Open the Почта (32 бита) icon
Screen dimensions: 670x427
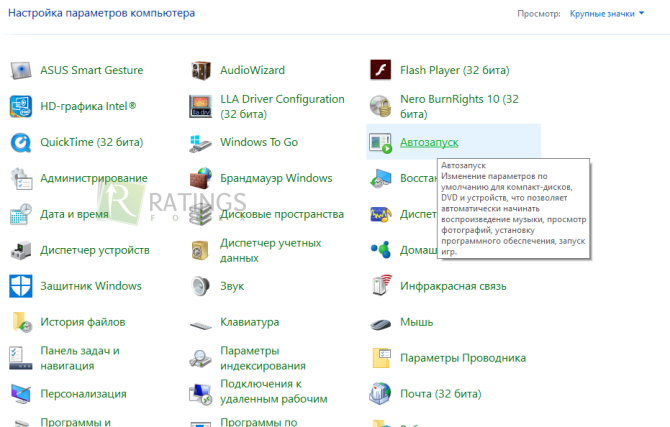(x=380, y=394)
